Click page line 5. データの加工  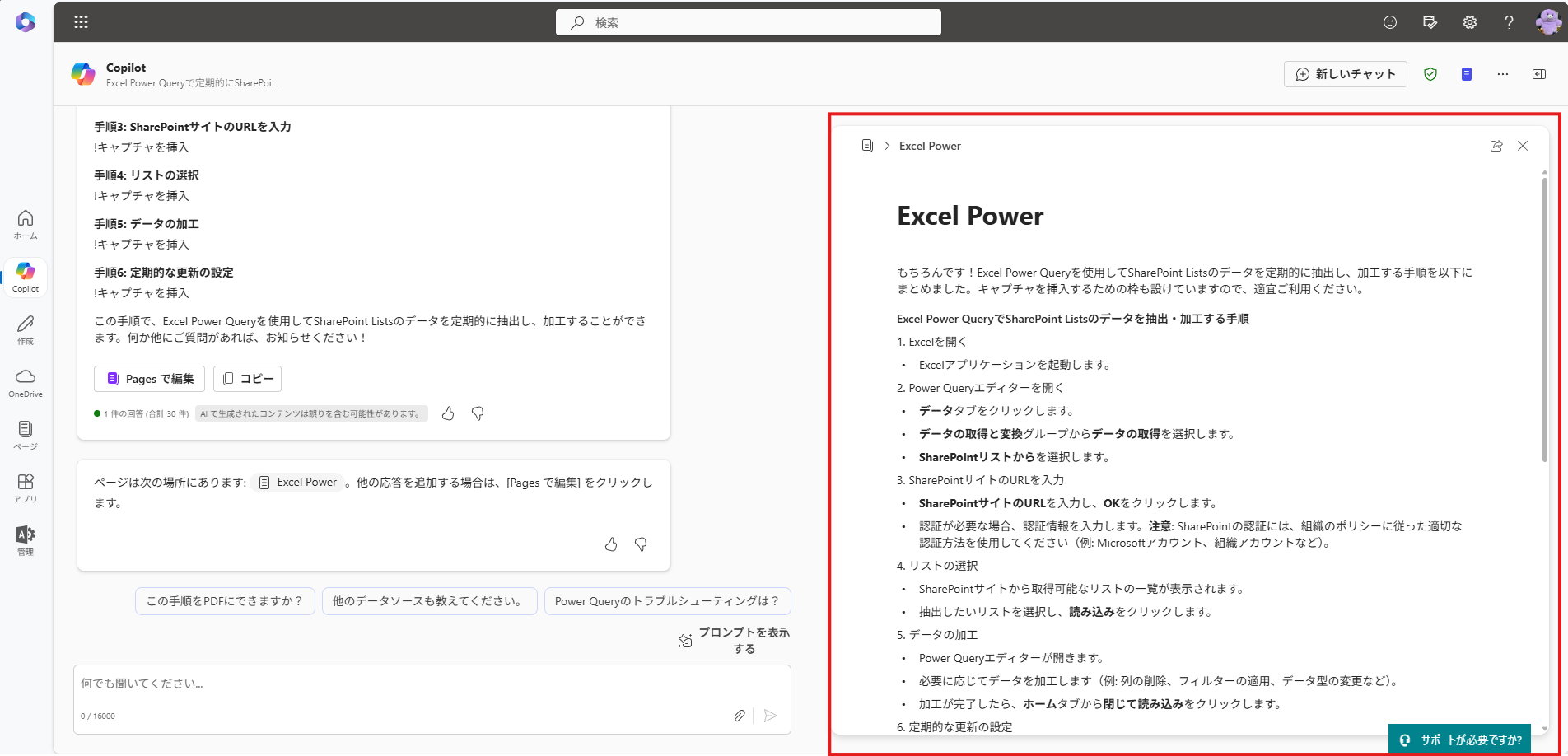click(937, 635)
